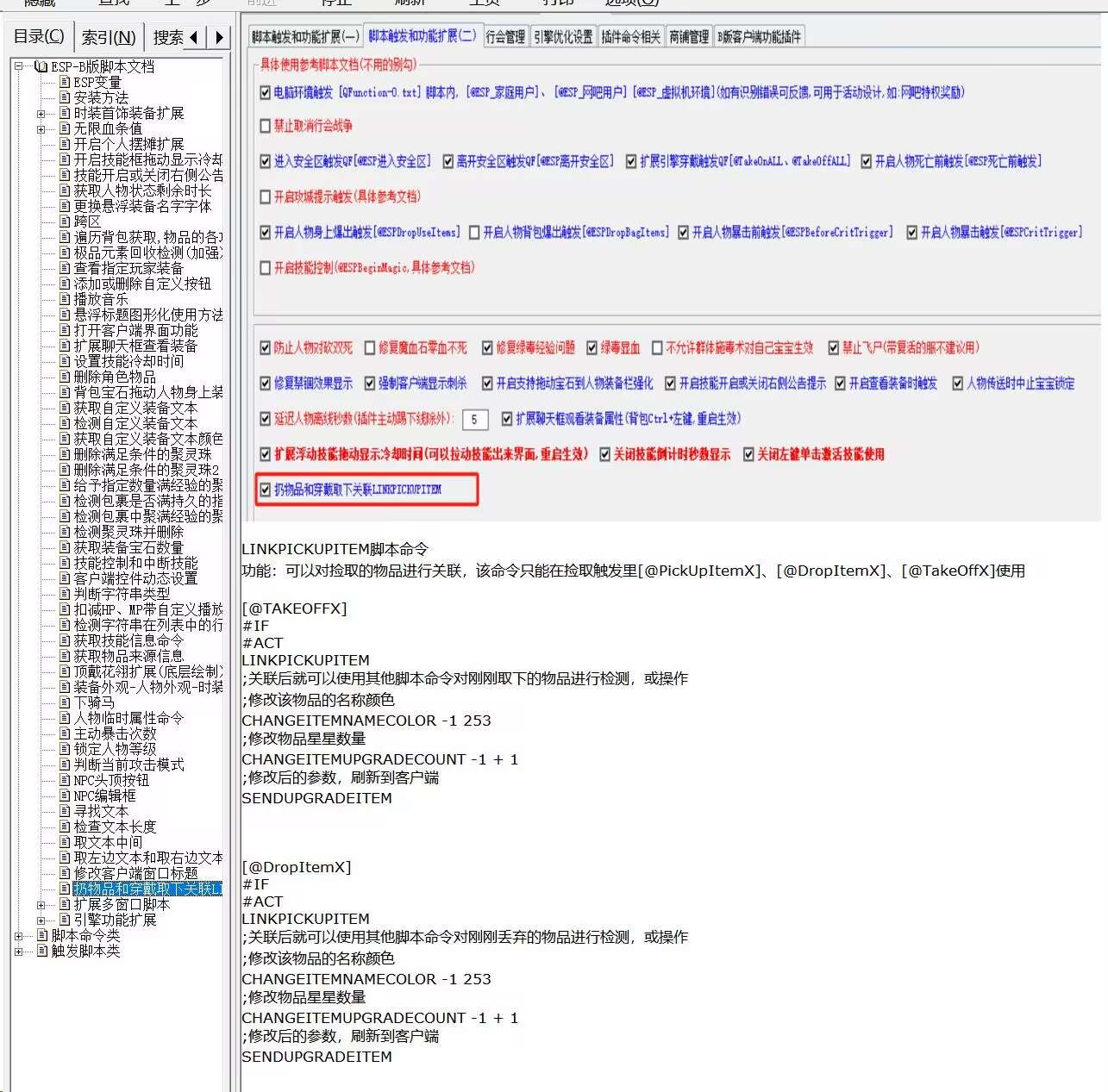Screen dimensions: 1108x1092
Task: Toggle the 防止人物对砍双死 checkbox
Action: coord(266,348)
